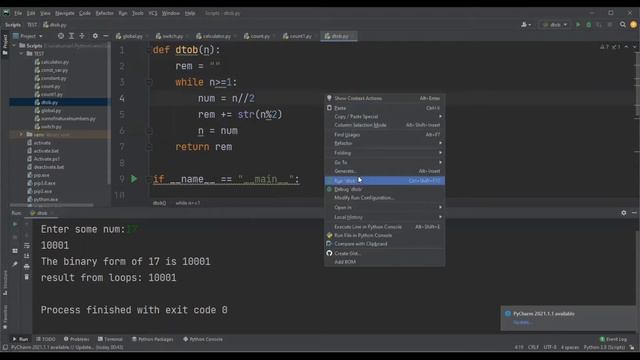Click the user account icon in toolbar
Viewport: 640px width, 360px height.
(x=526, y=25)
